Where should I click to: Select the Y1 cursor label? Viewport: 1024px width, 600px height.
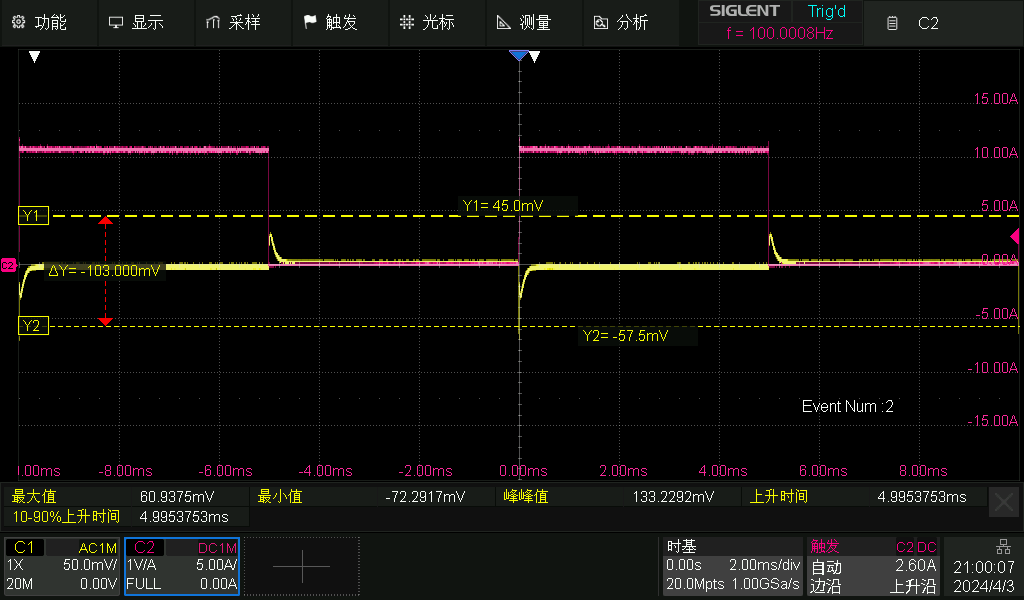click(33, 215)
